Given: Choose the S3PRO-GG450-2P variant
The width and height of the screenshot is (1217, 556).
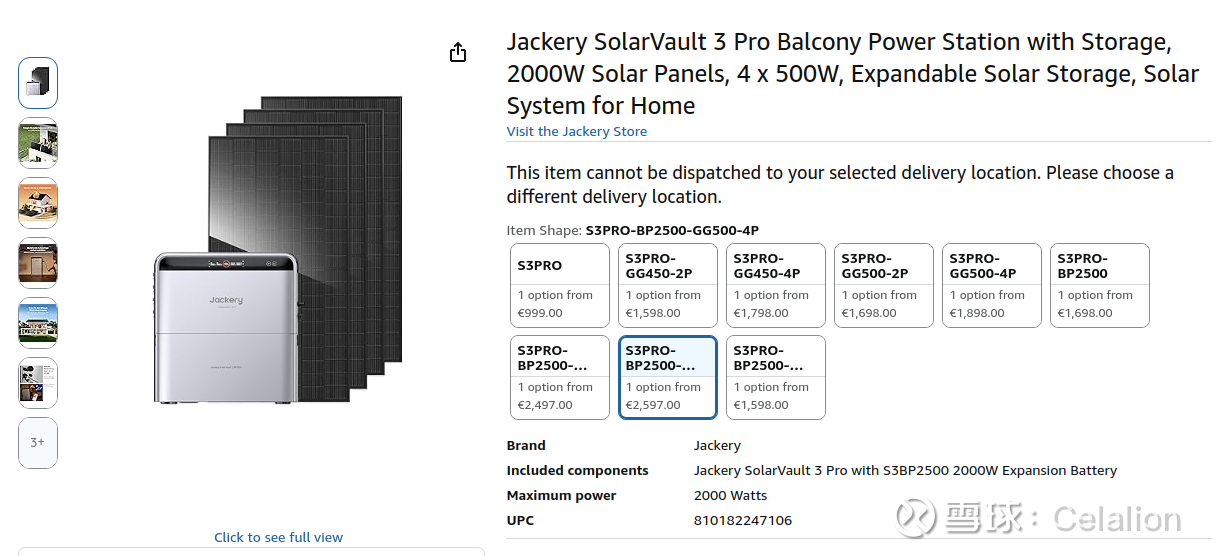Looking at the screenshot, I should click(x=668, y=285).
